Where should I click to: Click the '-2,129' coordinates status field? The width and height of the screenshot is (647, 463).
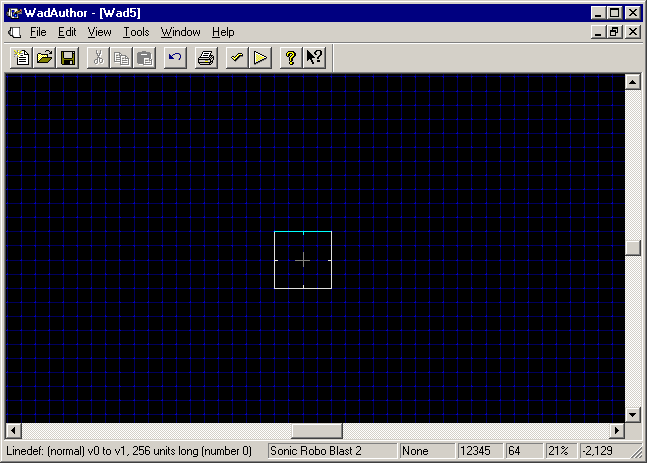point(605,451)
